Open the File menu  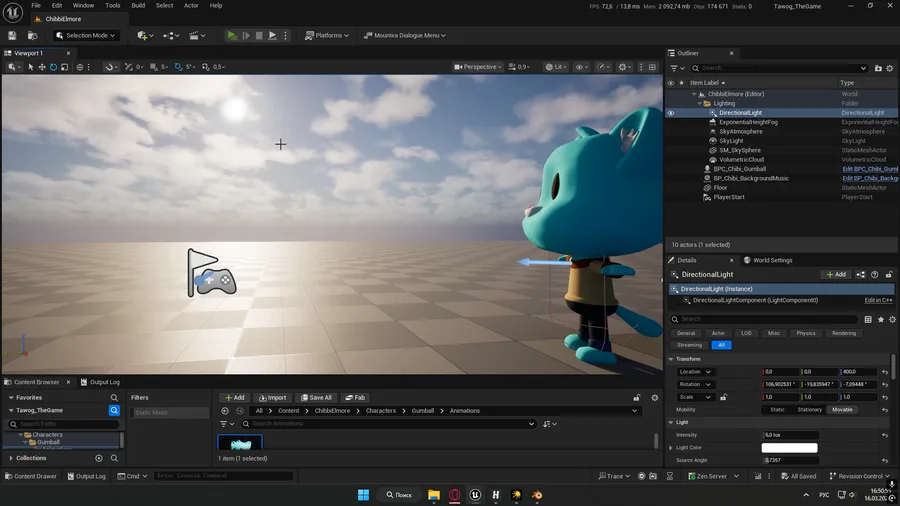click(x=36, y=6)
